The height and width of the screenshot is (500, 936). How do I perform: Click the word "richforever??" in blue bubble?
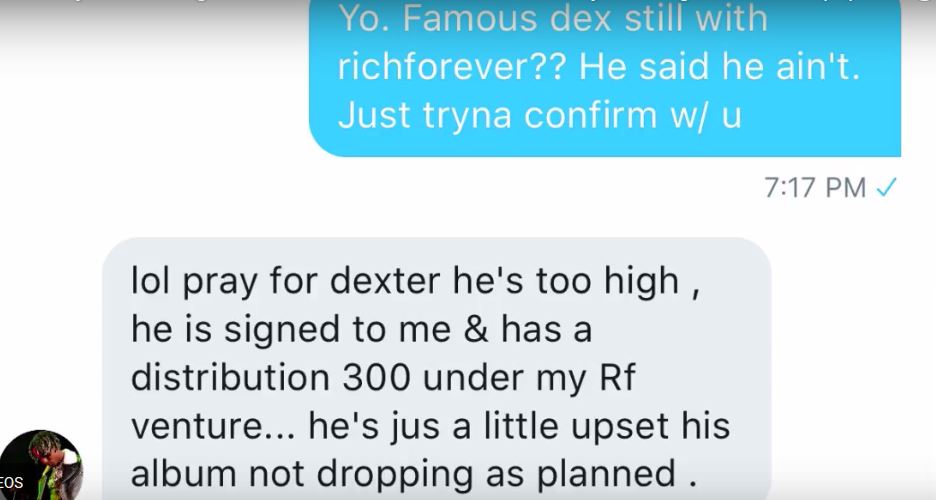[x=452, y=66]
